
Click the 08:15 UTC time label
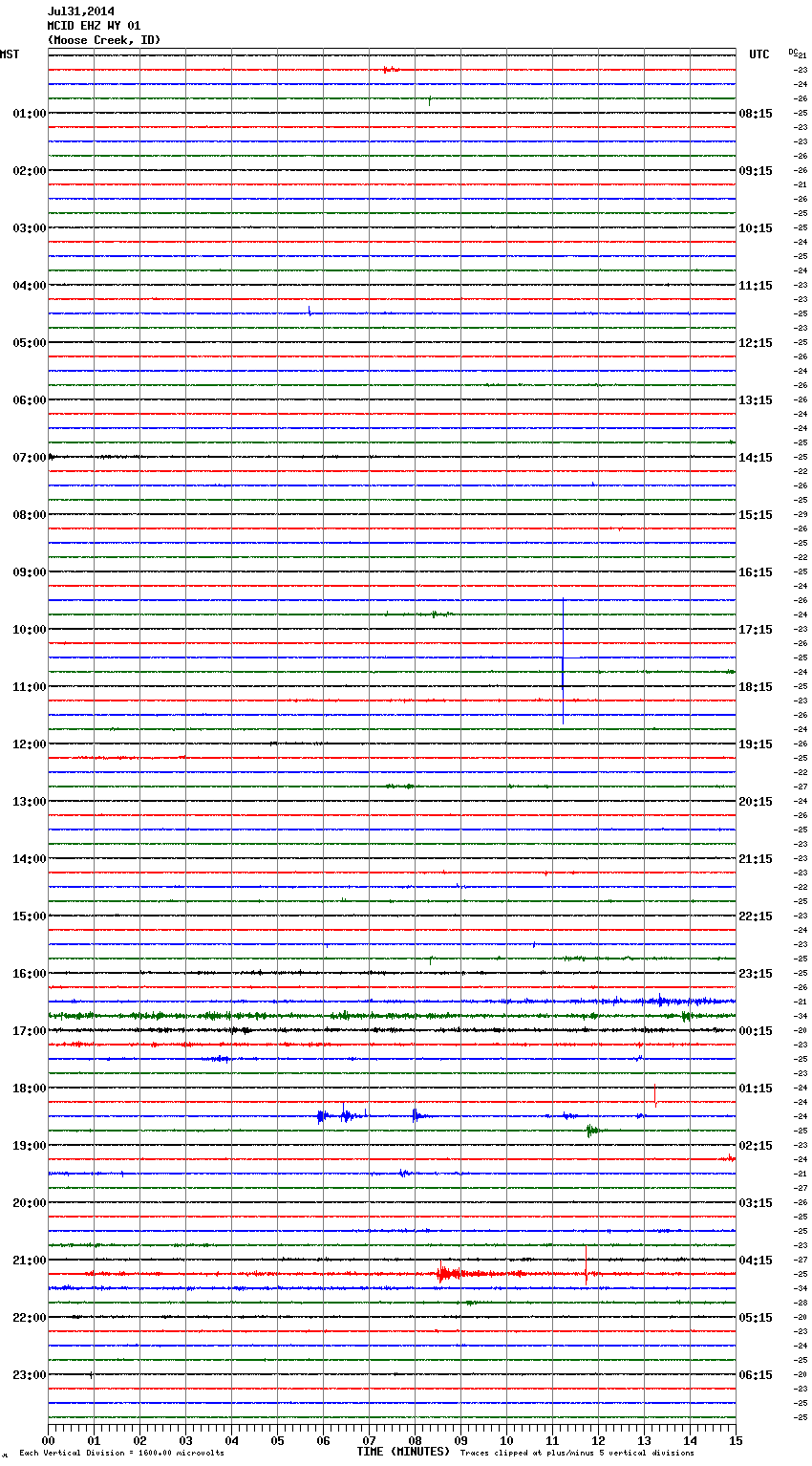pyautogui.click(x=756, y=114)
